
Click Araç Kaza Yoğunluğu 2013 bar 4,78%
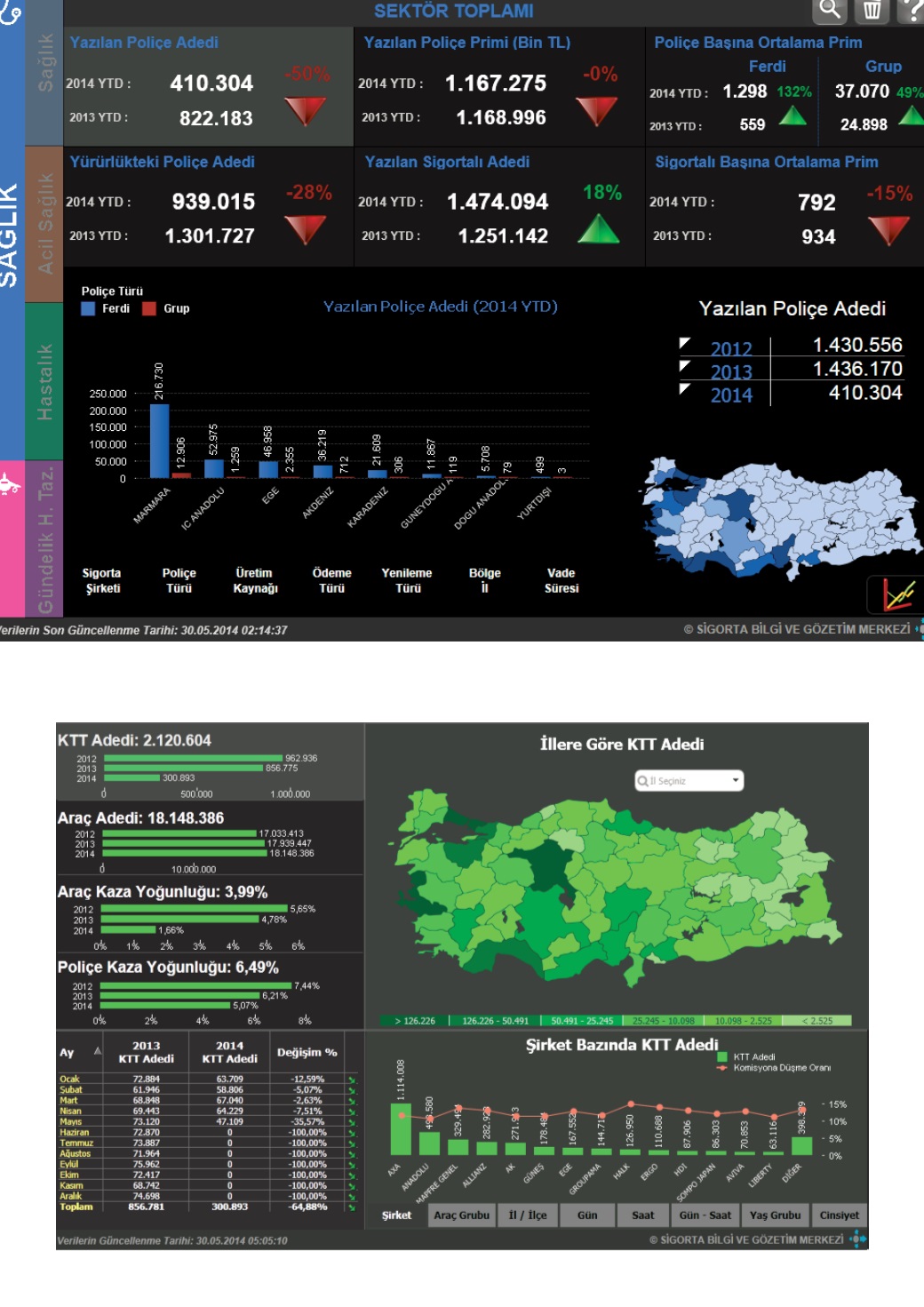click(x=180, y=920)
